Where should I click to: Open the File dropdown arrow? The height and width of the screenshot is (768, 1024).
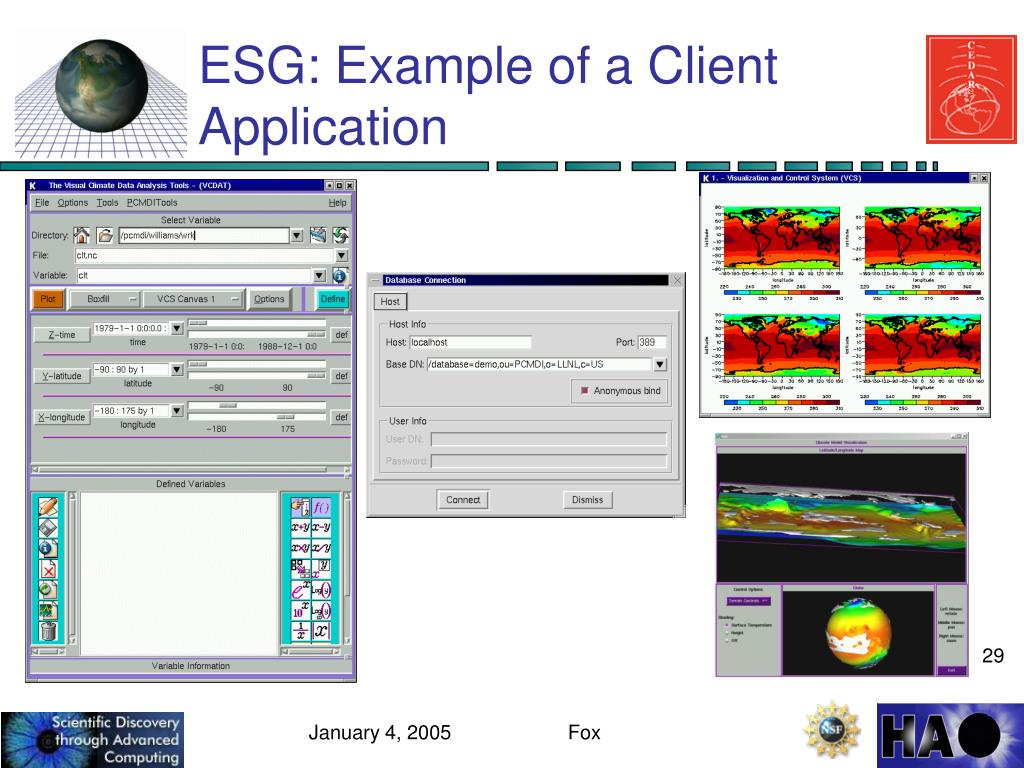[342, 255]
